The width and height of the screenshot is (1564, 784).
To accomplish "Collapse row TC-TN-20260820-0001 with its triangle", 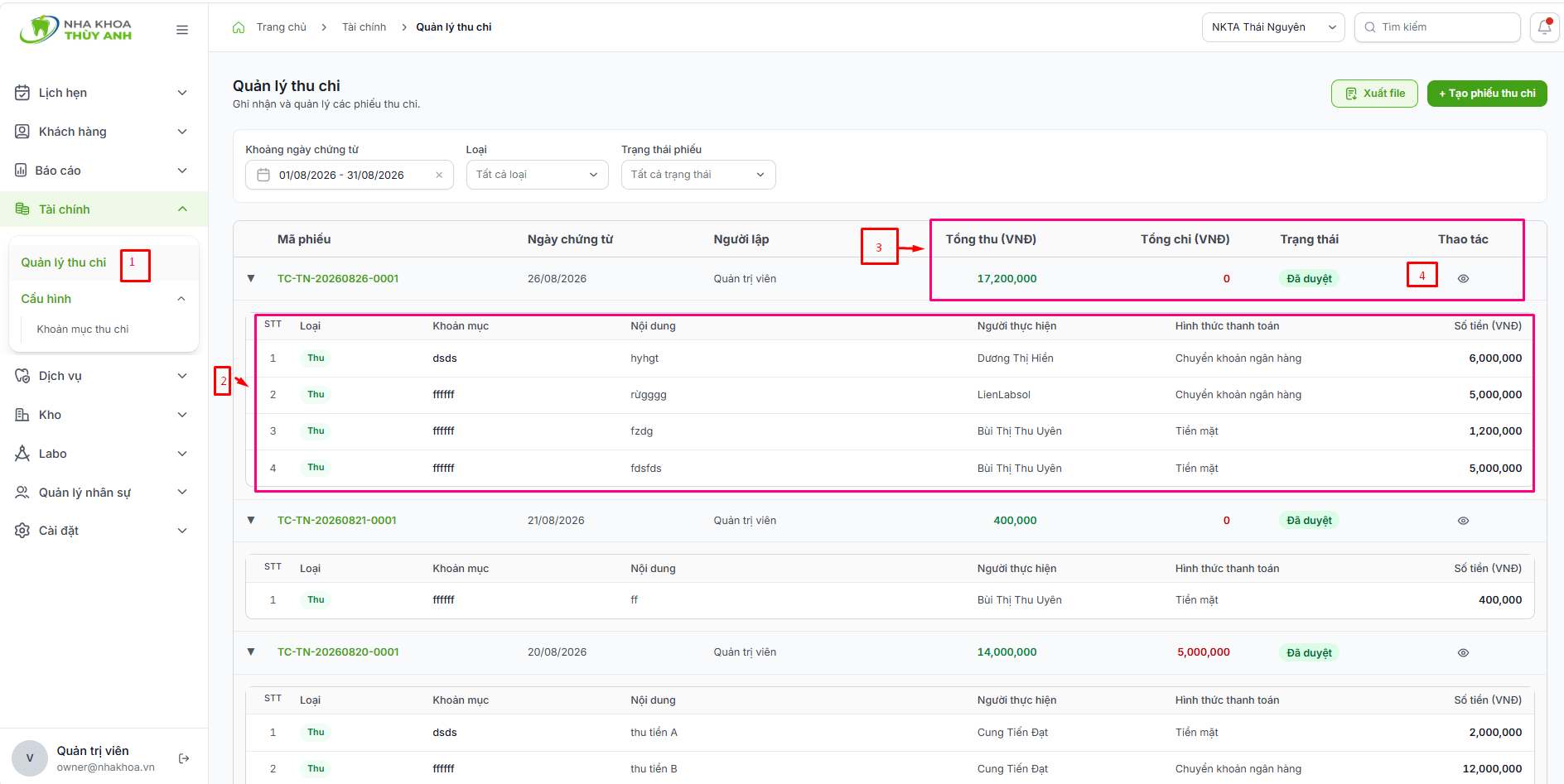I will coord(251,652).
